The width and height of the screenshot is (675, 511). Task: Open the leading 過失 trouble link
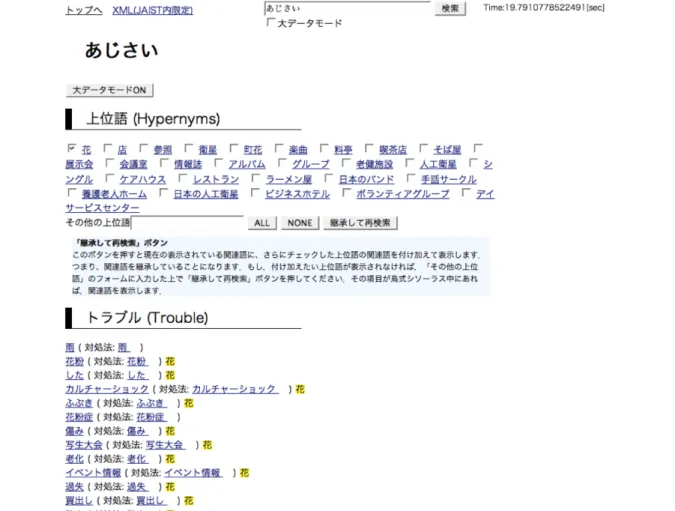click(x=74, y=486)
